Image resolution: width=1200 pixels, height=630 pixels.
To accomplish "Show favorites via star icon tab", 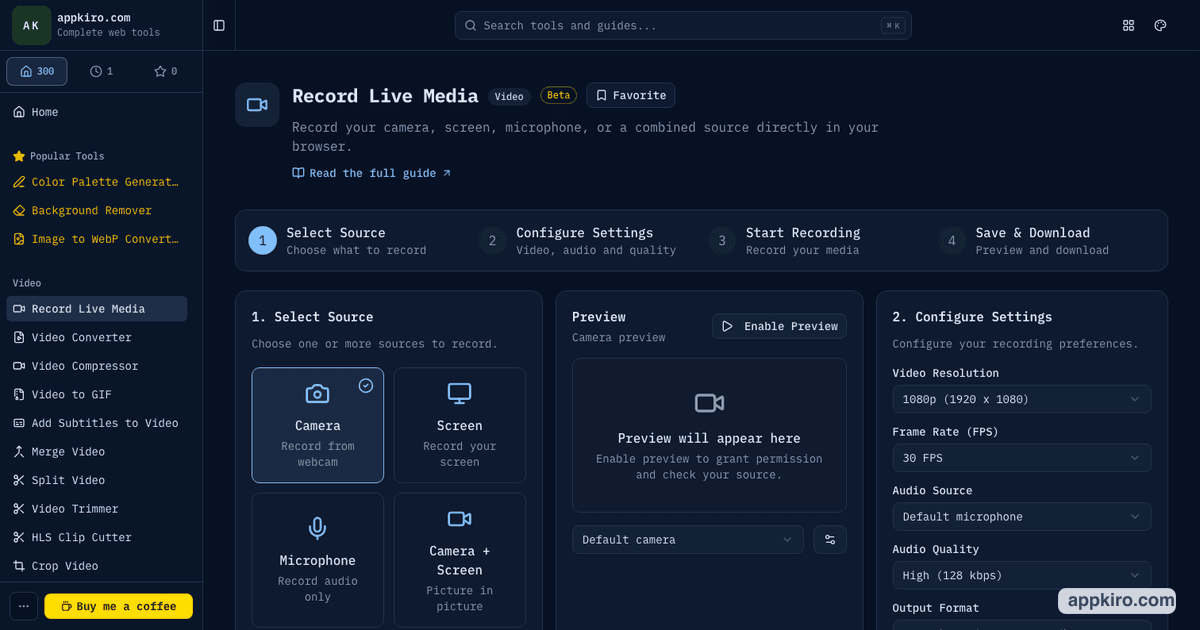I will [165, 71].
